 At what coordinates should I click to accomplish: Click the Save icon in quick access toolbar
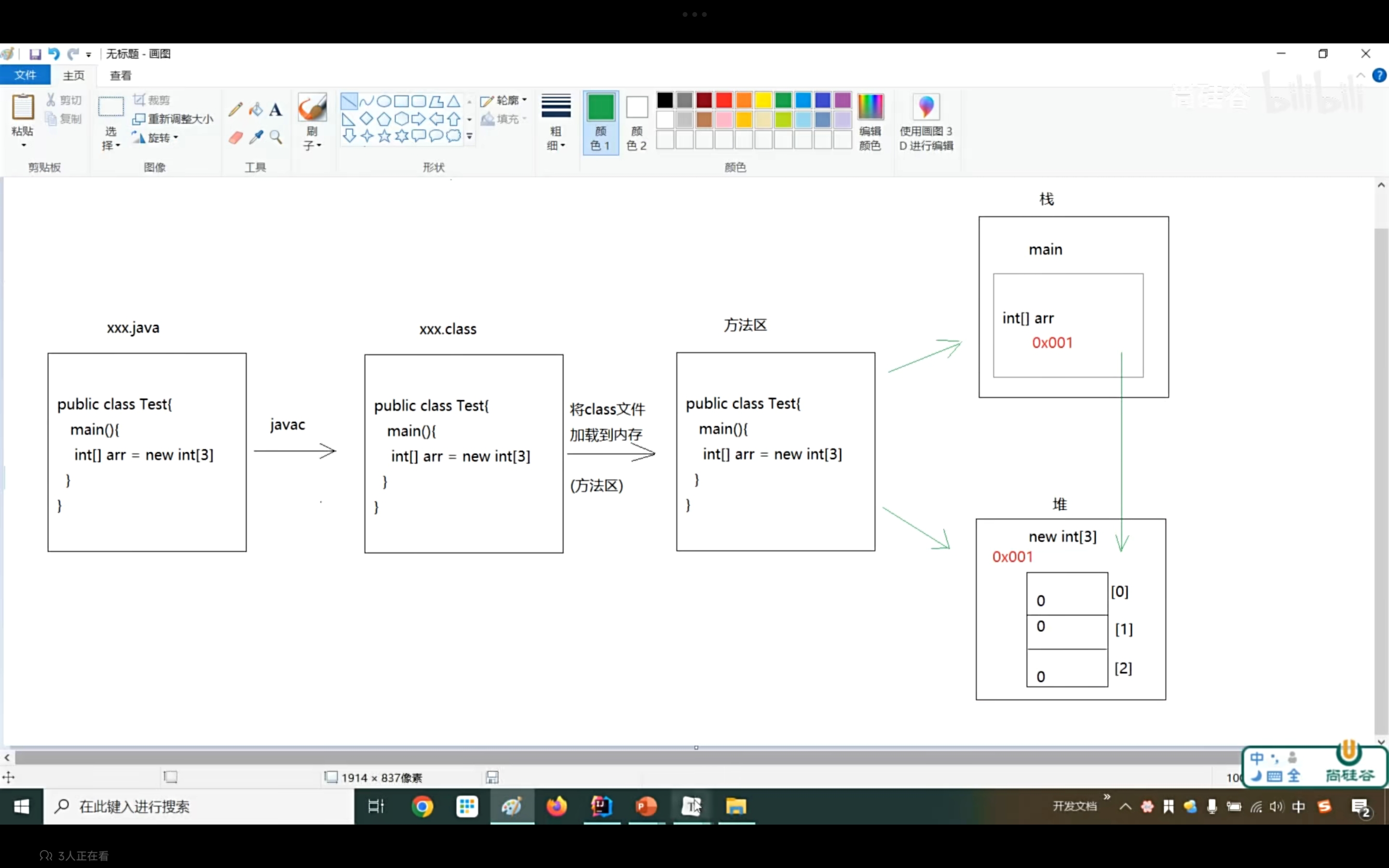[35, 54]
